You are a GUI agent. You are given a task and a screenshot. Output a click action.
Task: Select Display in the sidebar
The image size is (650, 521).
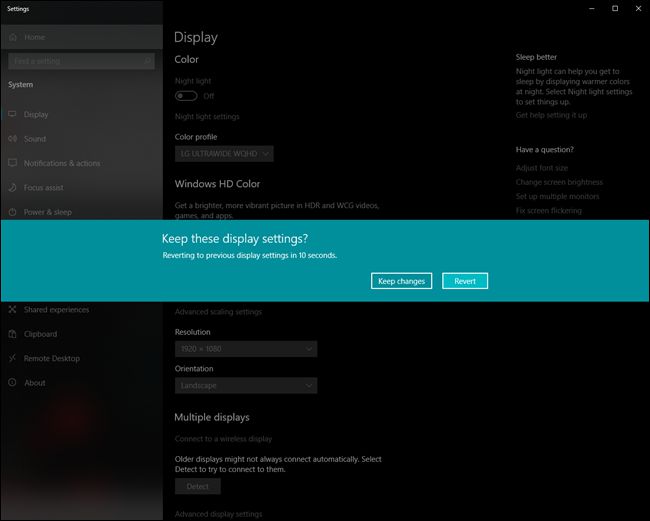82,114
